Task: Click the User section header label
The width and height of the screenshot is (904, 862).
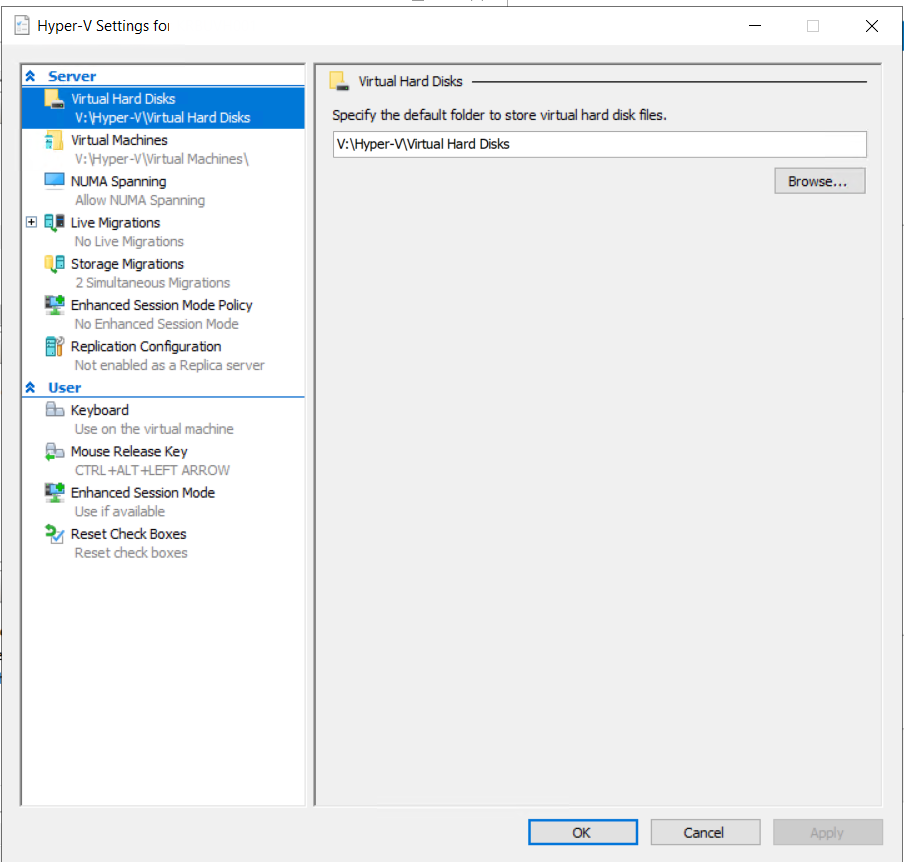Action: (x=65, y=387)
